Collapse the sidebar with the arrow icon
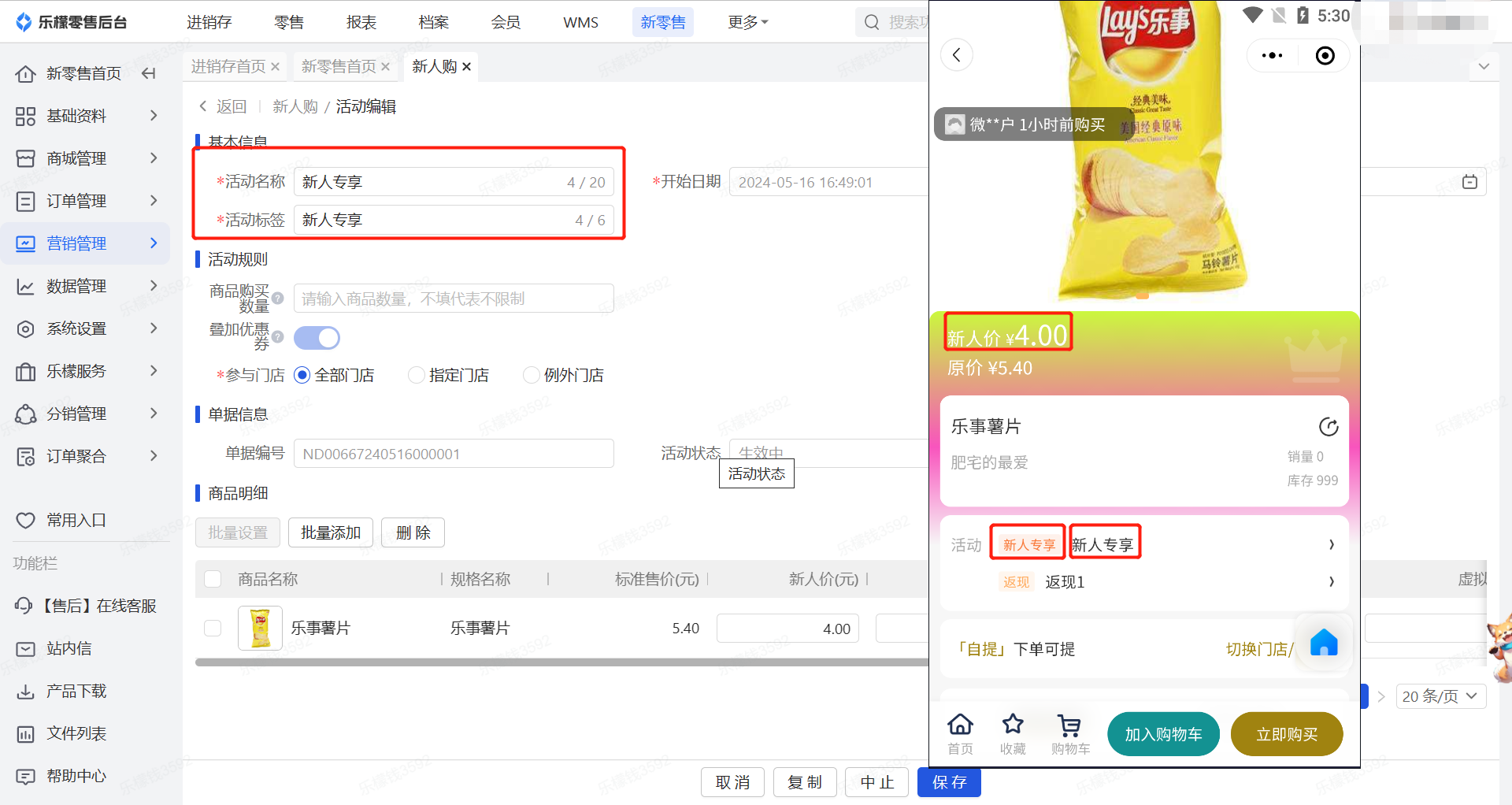This screenshot has width=1512, height=805. coord(148,74)
